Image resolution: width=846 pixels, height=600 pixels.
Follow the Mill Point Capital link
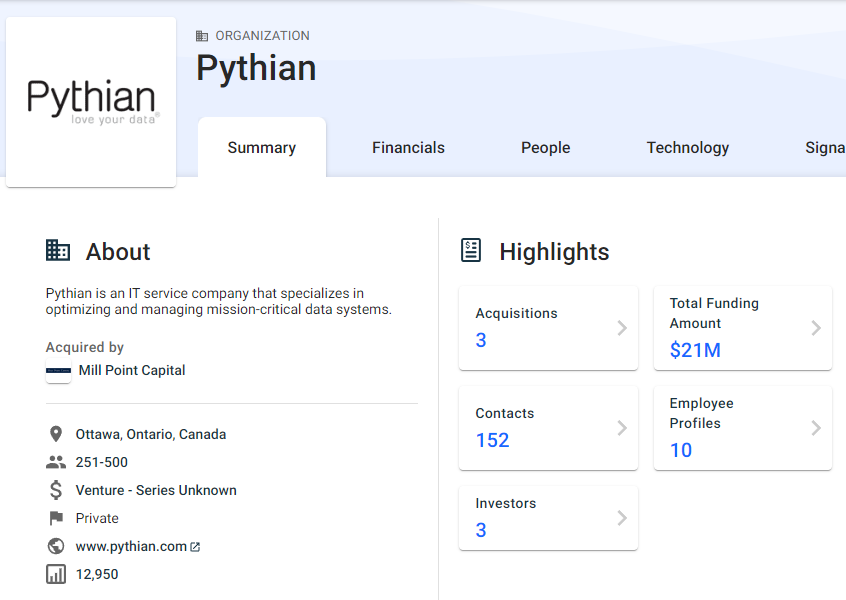tap(132, 370)
